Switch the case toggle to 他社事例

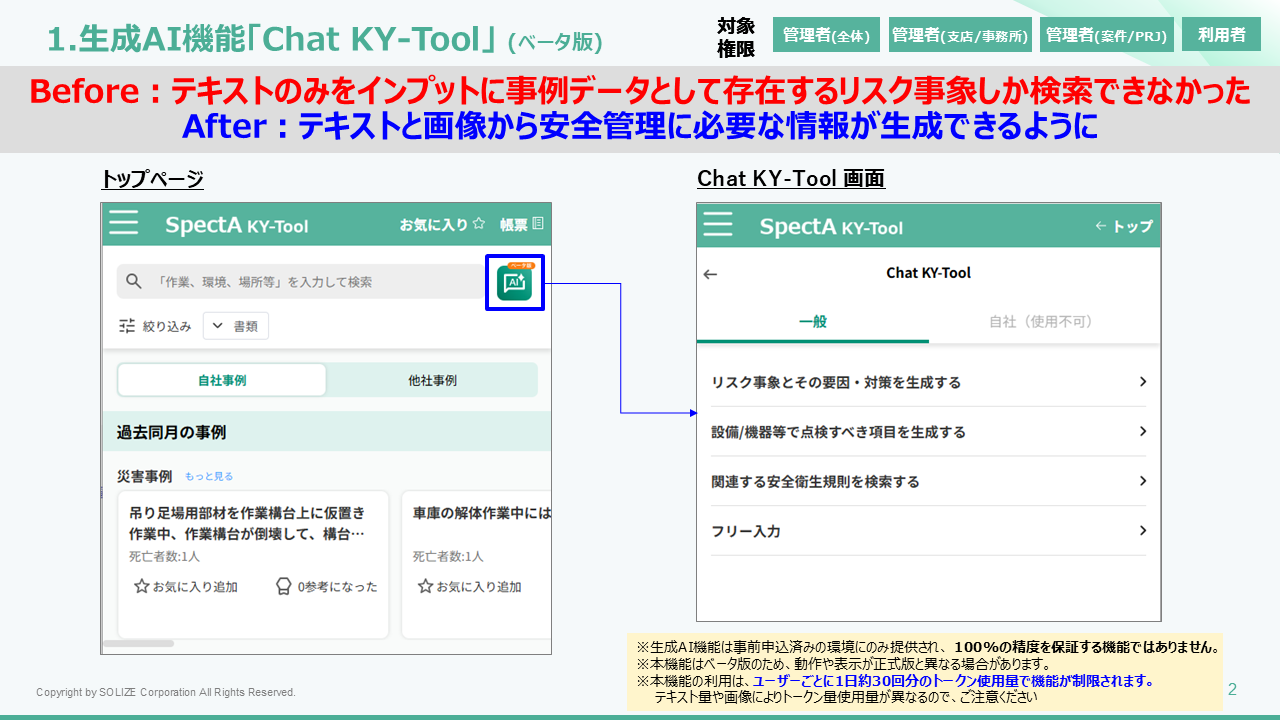432,381
